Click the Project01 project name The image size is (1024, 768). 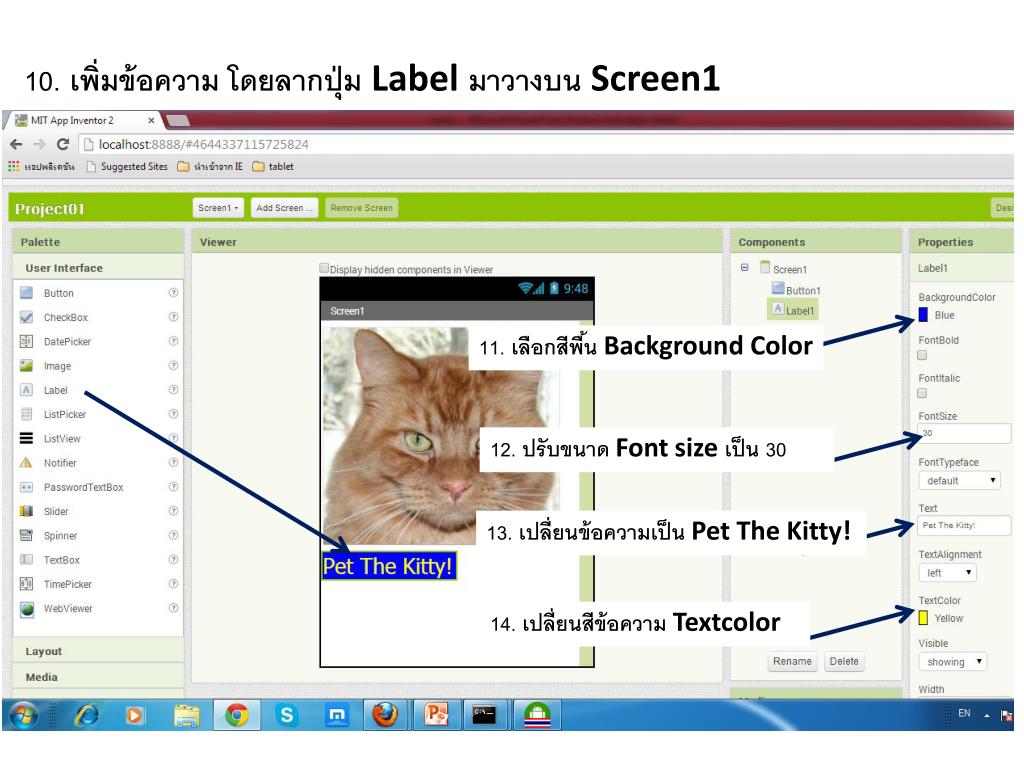(x=50, y=209)
